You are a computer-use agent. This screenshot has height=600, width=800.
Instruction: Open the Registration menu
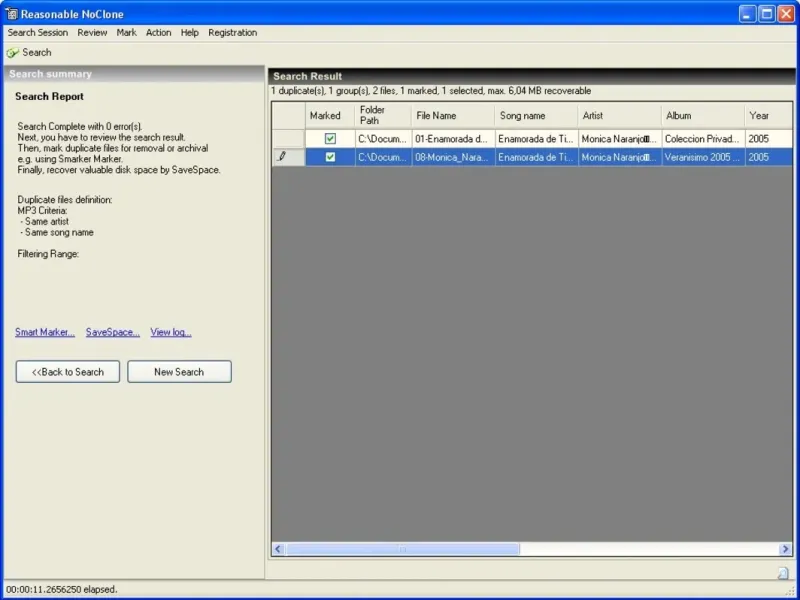pos(233,33)
